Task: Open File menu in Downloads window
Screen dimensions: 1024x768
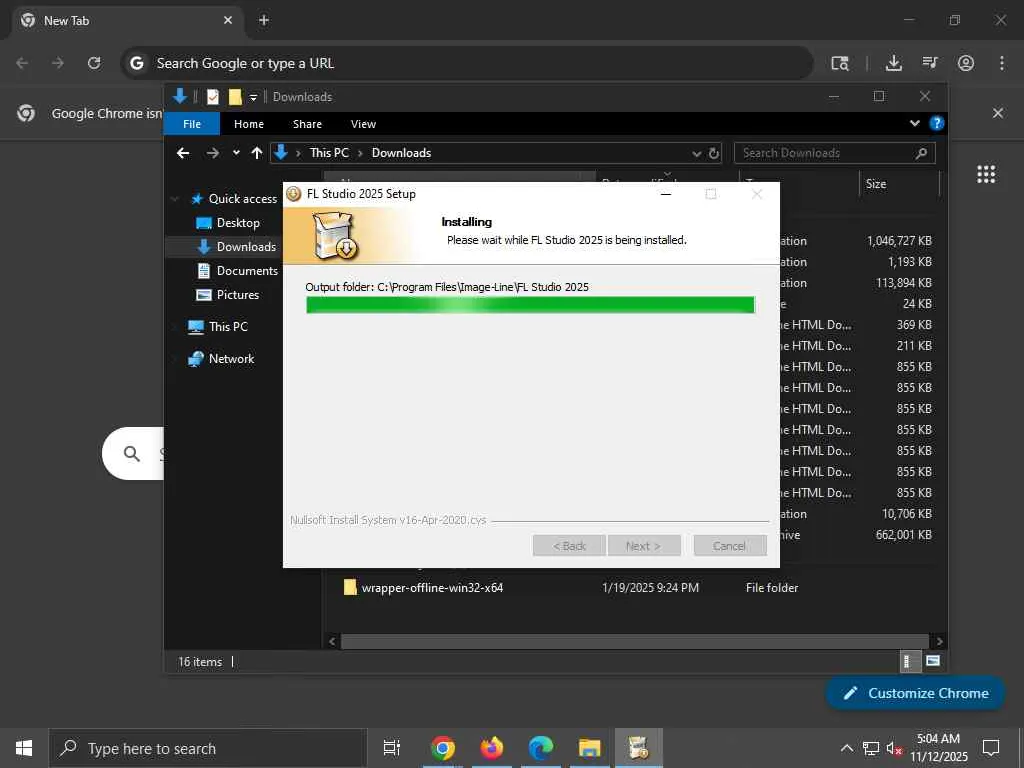Action: pyautogui.click(x=192, y=123)
